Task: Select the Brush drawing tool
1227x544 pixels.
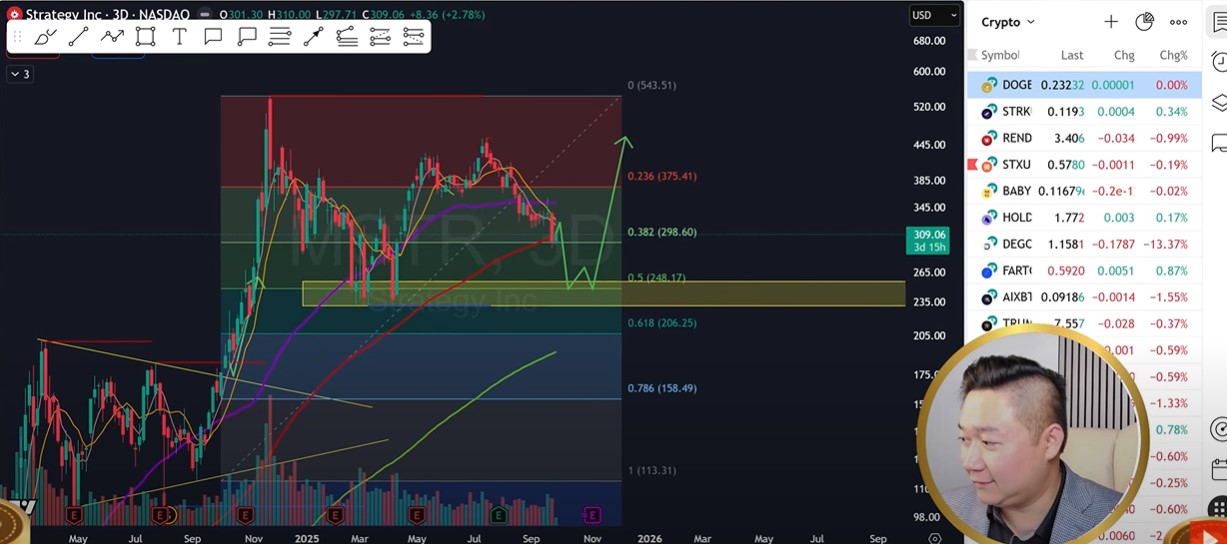Action: point(45,37)
